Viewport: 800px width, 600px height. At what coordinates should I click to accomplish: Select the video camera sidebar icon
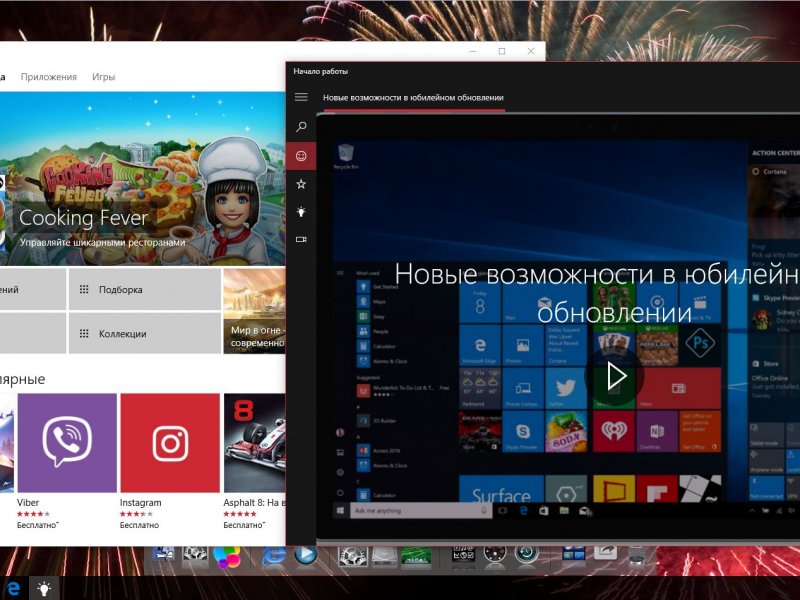(301, 239)
